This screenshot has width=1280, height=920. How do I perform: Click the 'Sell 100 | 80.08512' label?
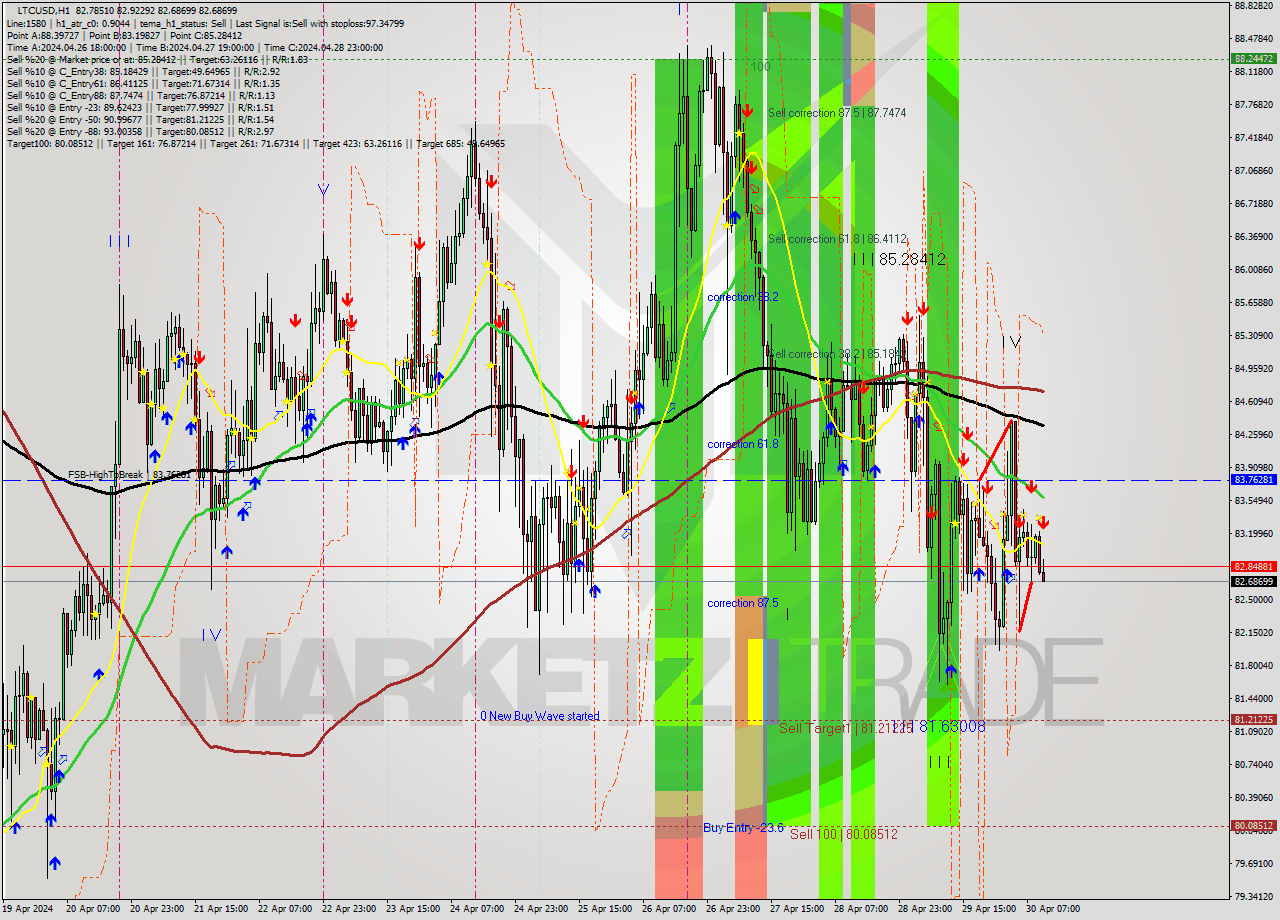(x=844, y=834)
